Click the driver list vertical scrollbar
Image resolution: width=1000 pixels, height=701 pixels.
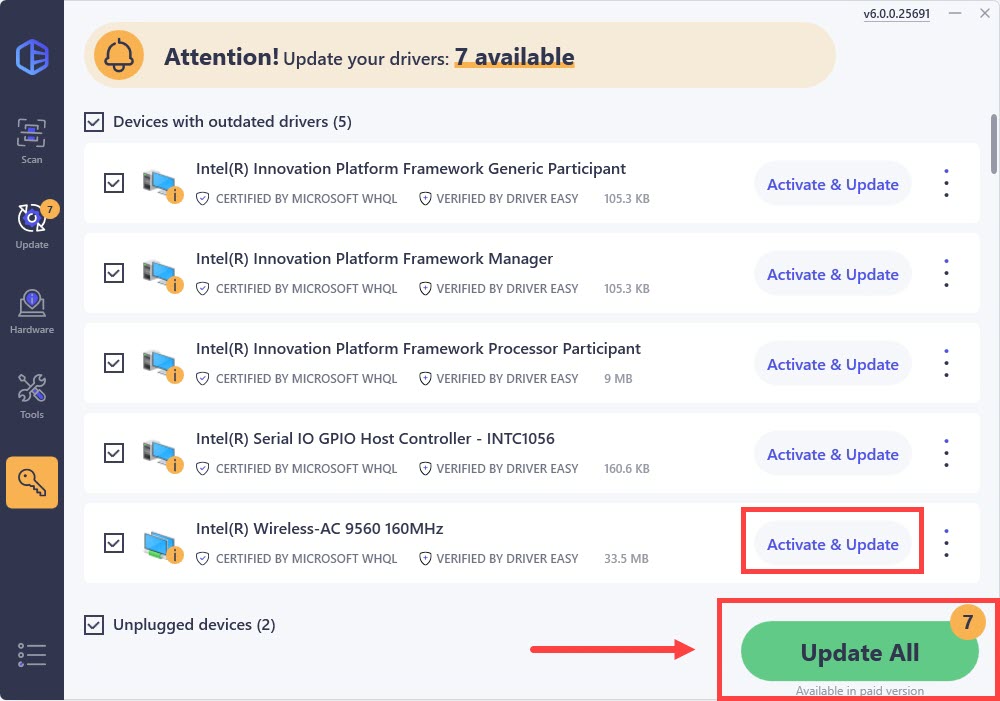(x=993, y=146)
